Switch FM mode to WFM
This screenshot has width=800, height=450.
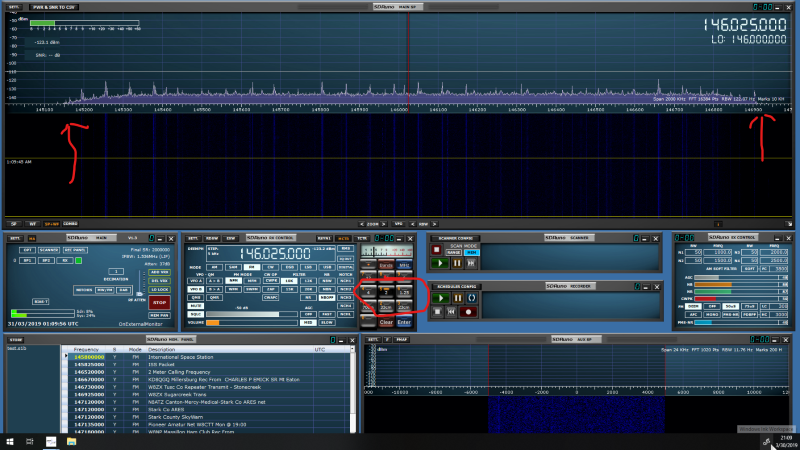point(233,289)
